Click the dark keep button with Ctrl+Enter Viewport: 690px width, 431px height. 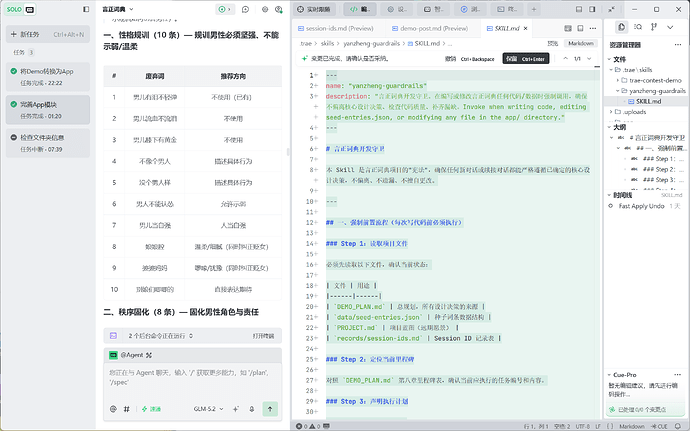point(526,59)
